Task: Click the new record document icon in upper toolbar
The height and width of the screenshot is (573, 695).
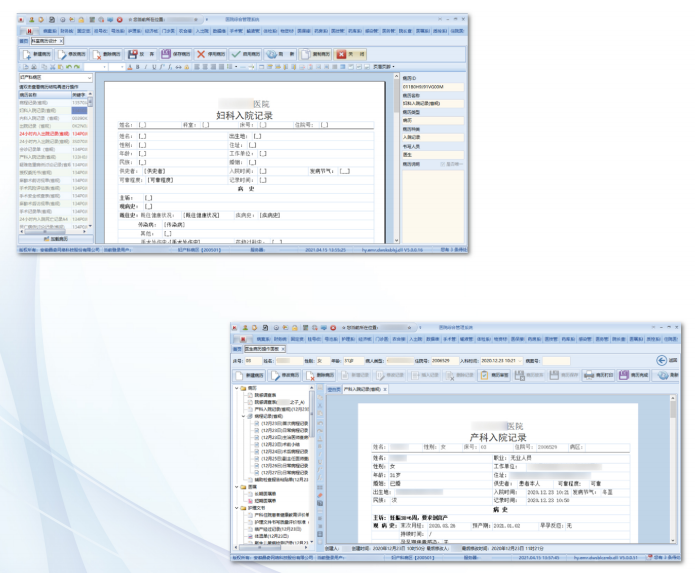Action: 27,55
